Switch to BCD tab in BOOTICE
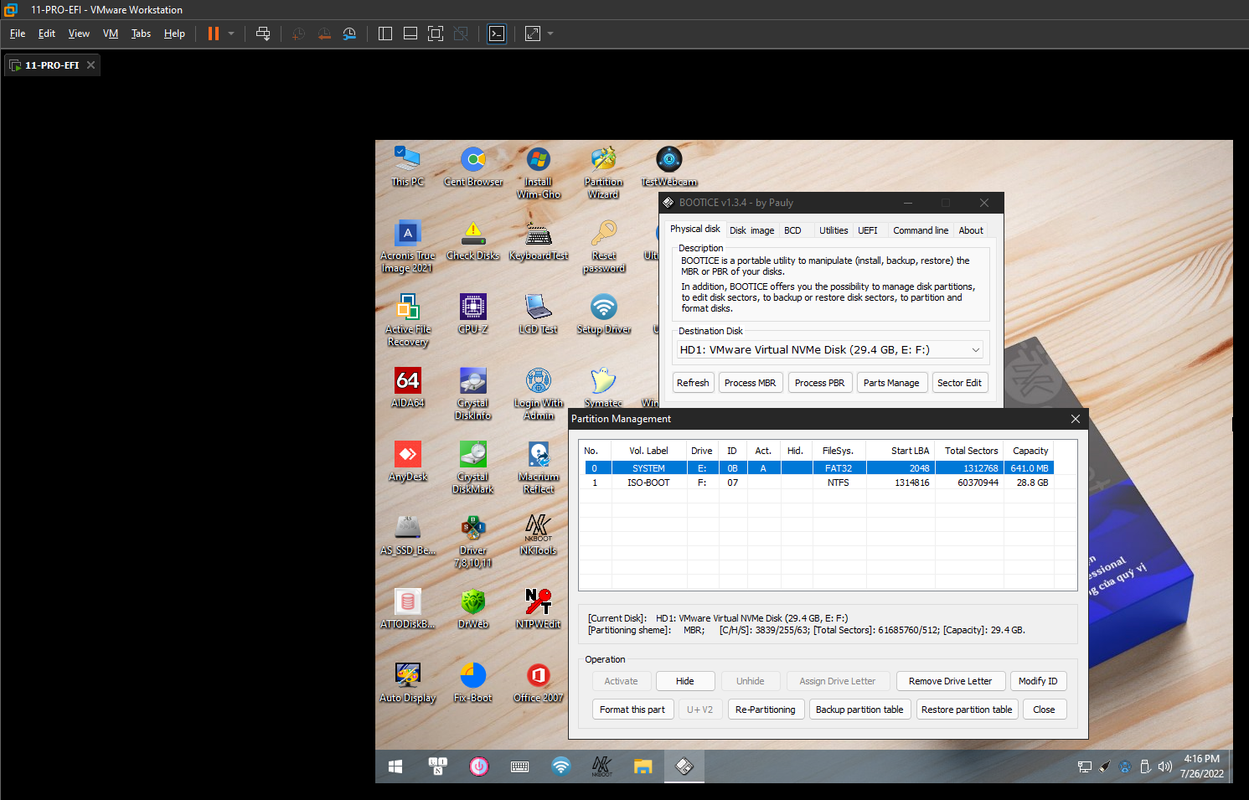This screenshot has width=1249, height=800. 792,230
